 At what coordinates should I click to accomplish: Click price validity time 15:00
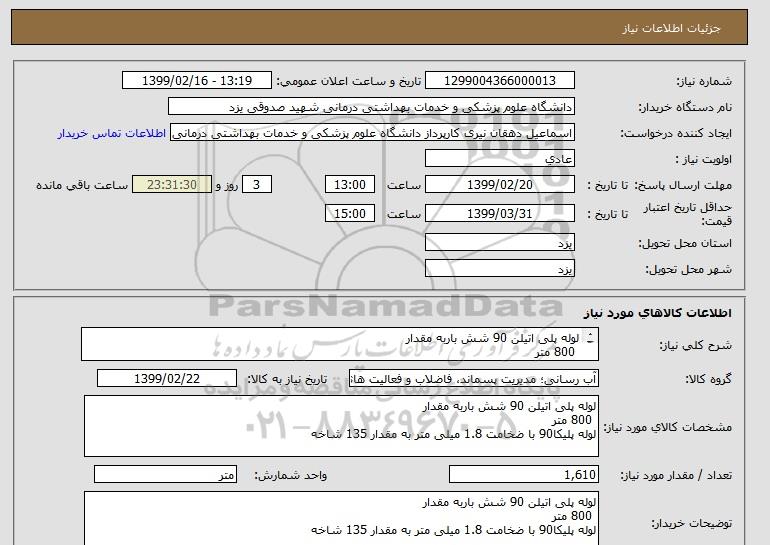[350, 214]
